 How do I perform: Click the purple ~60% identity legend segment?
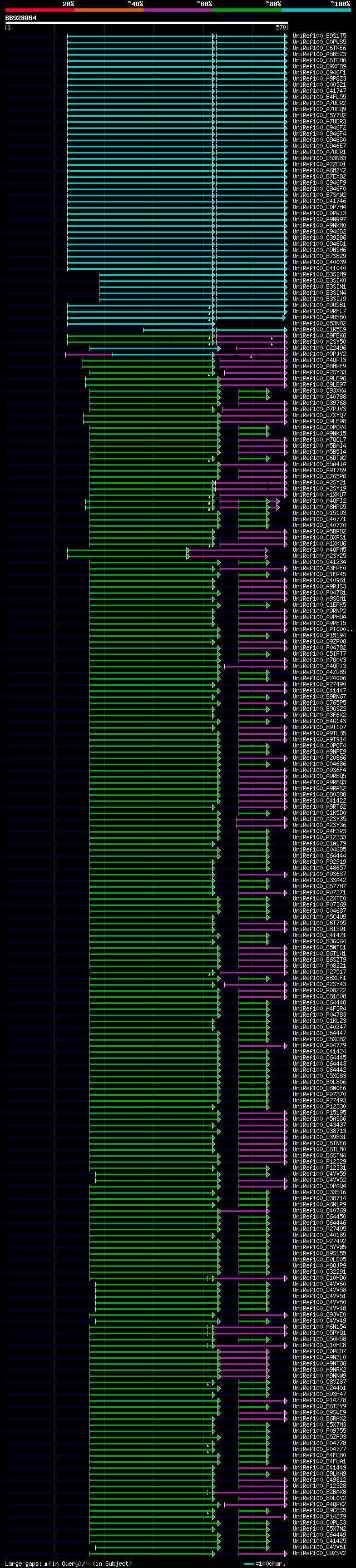coord(177,10)
